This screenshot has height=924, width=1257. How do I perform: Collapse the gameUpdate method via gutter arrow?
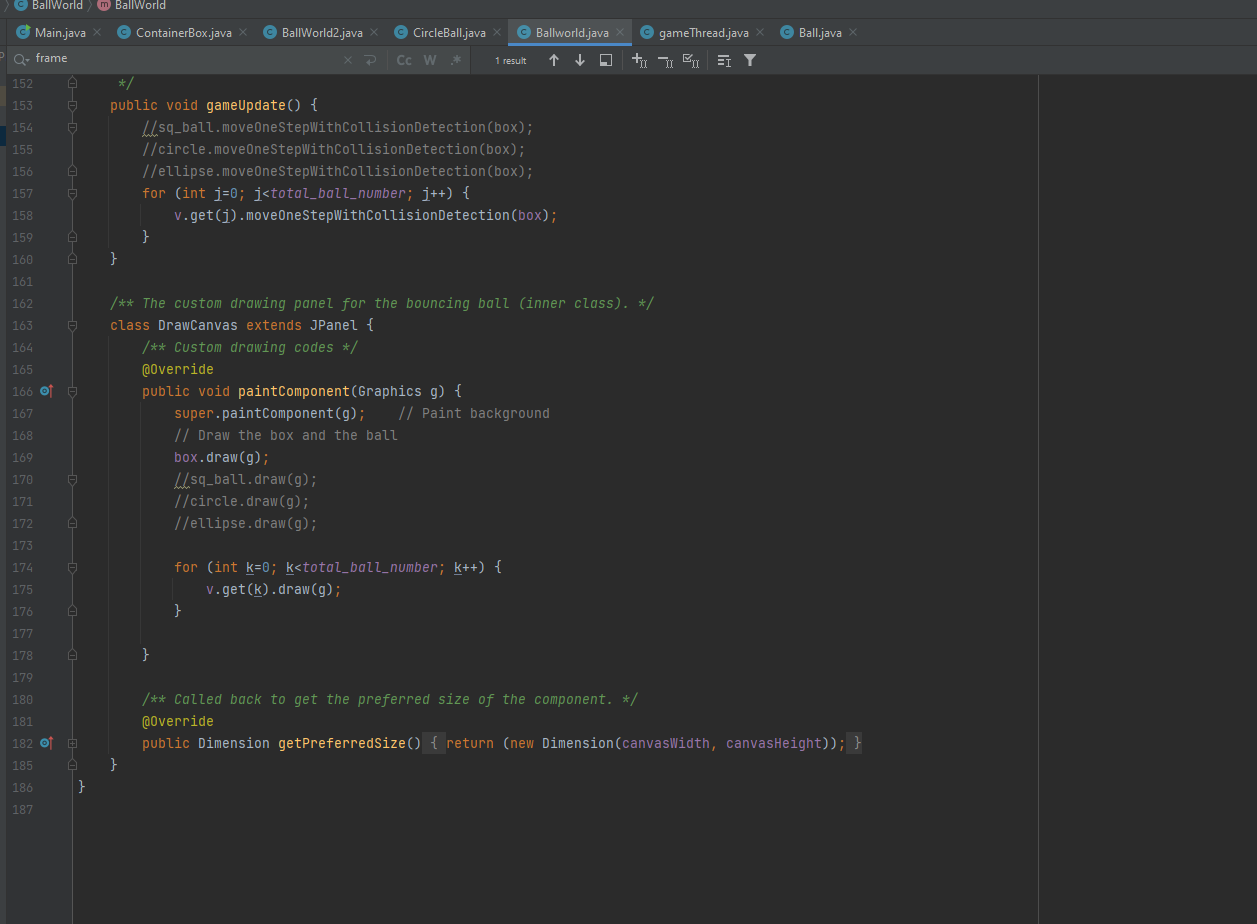71,105
